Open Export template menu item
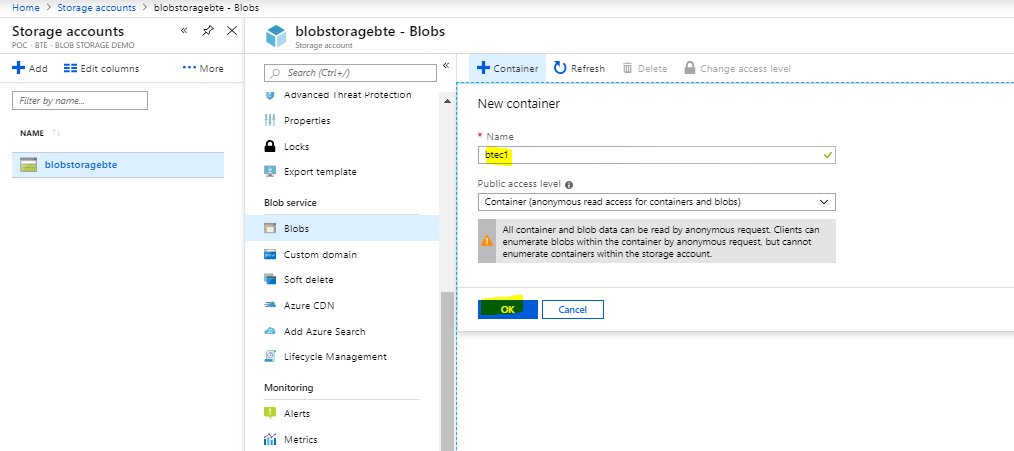The width and height of the screenshot is (1014, 451). pos(320,171)
